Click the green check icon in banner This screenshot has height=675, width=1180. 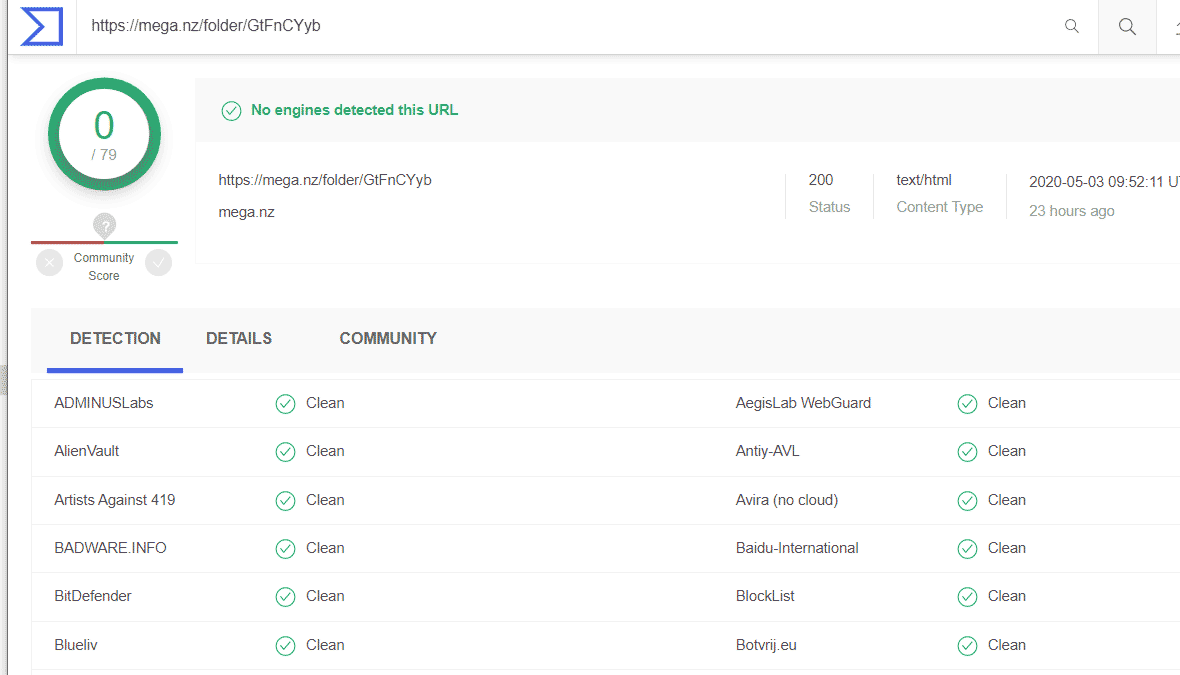pos(231,111)
